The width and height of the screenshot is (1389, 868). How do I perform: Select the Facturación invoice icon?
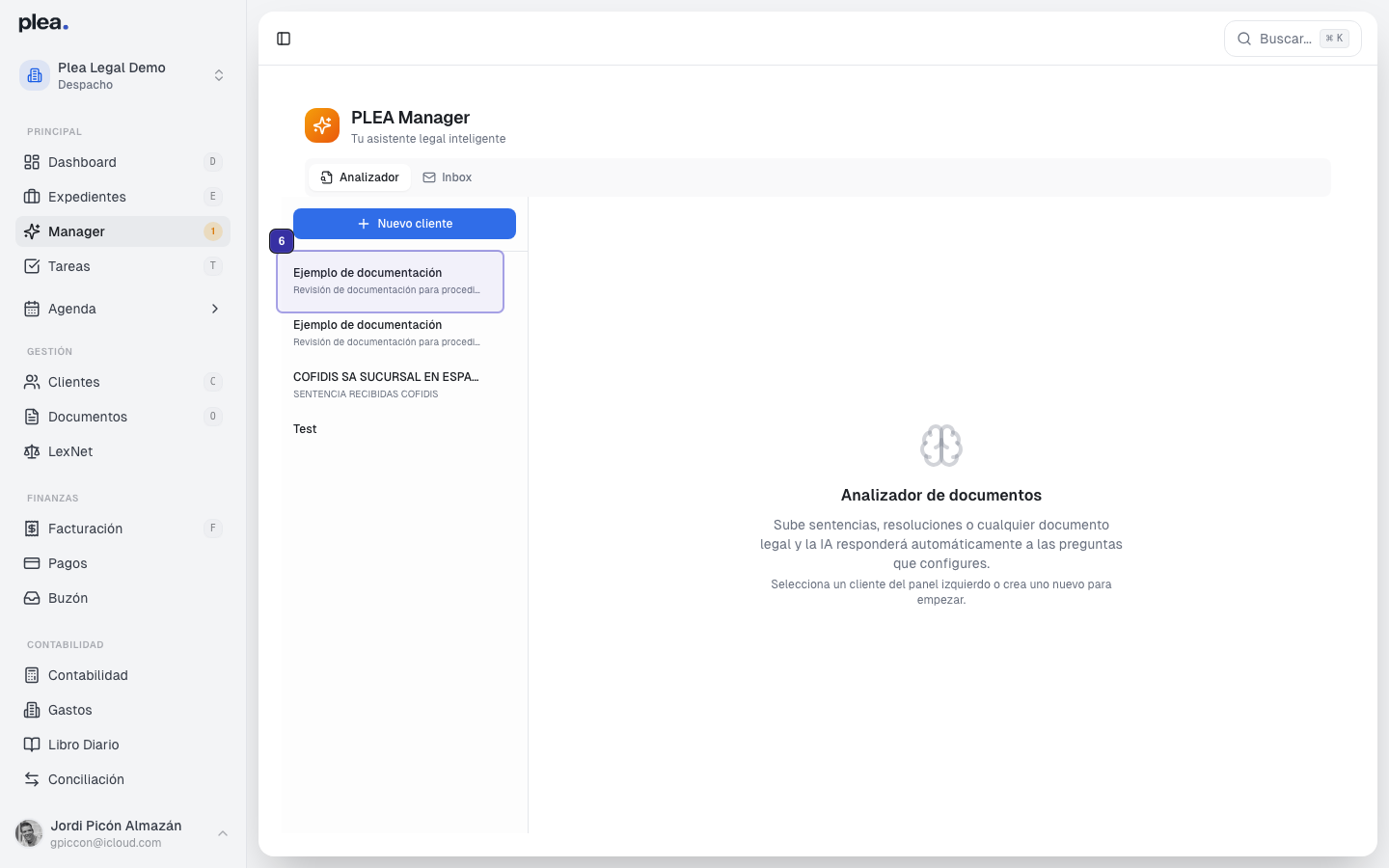[x=32, y=529]
